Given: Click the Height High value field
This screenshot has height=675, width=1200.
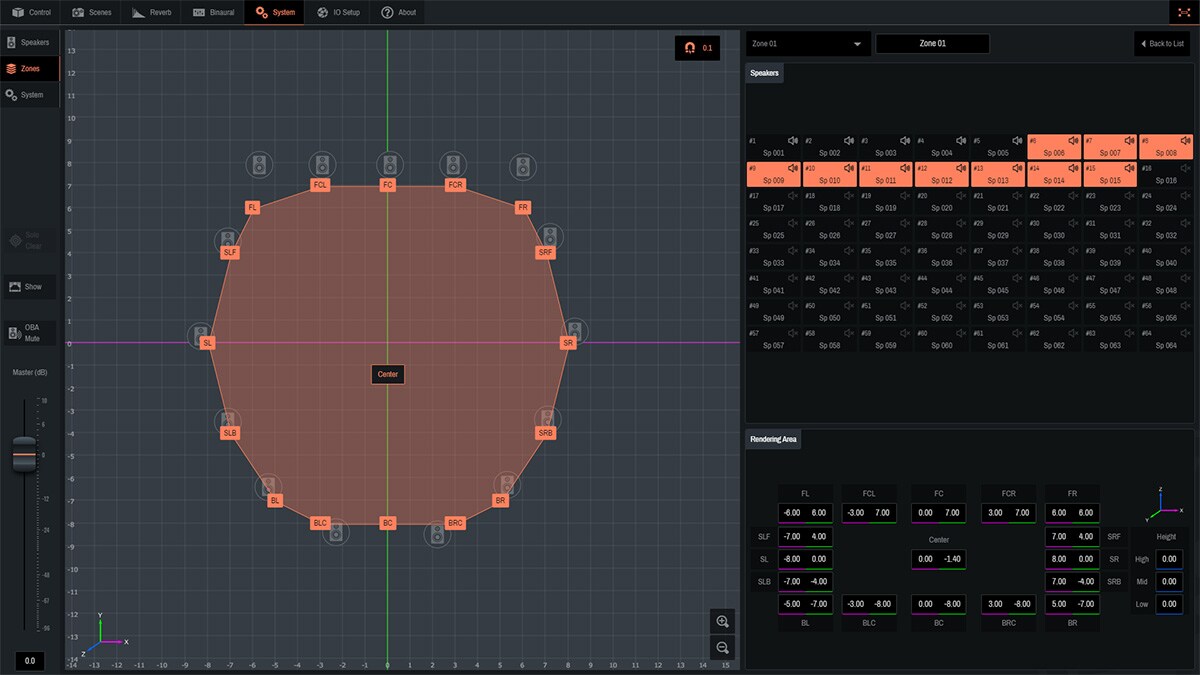Looking at the screenshot, I should click(x=1168, y=559).
